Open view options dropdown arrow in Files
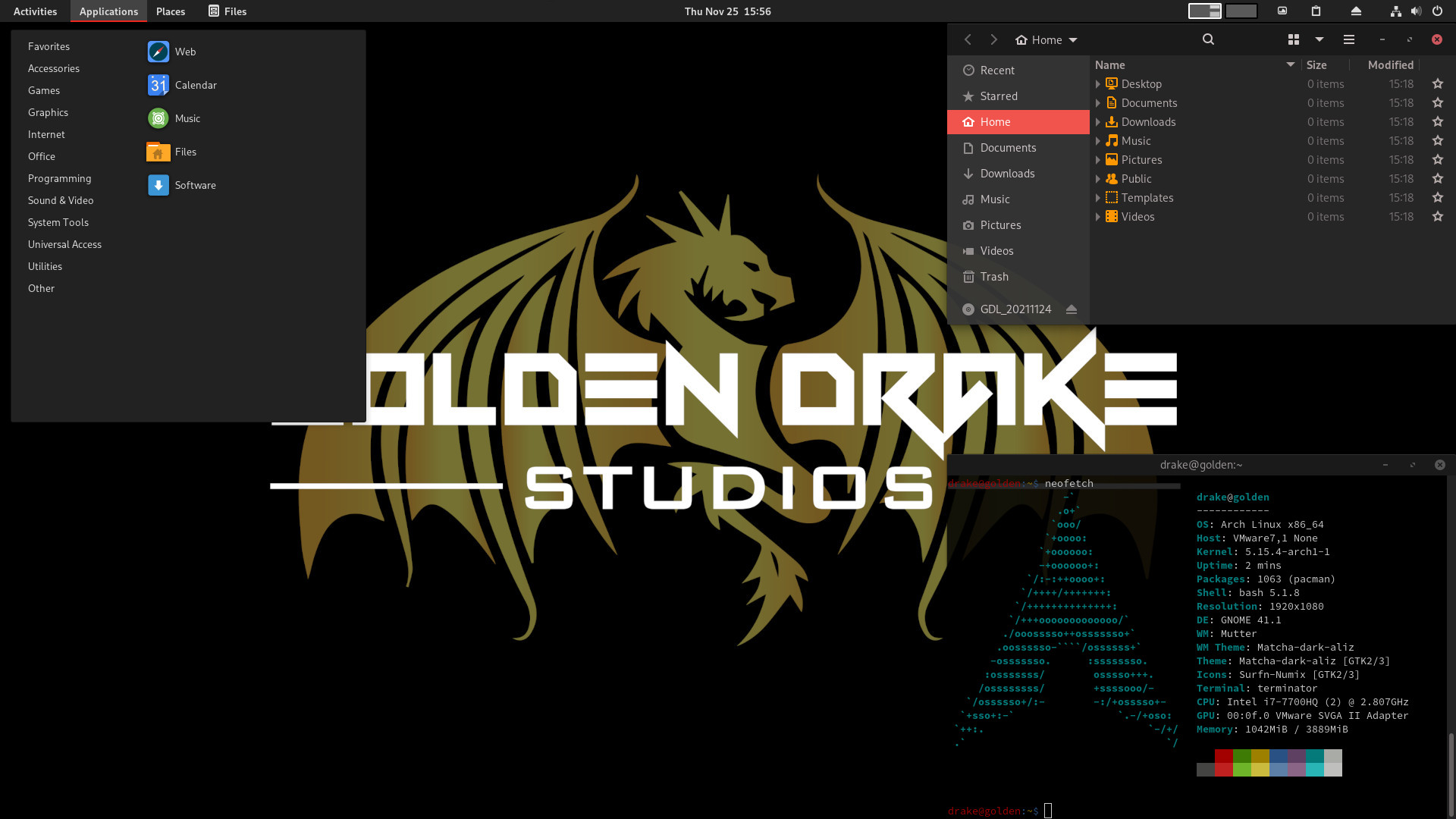Image resolution: width=1456 pixels, height=819 pixels. (1319, 39)
